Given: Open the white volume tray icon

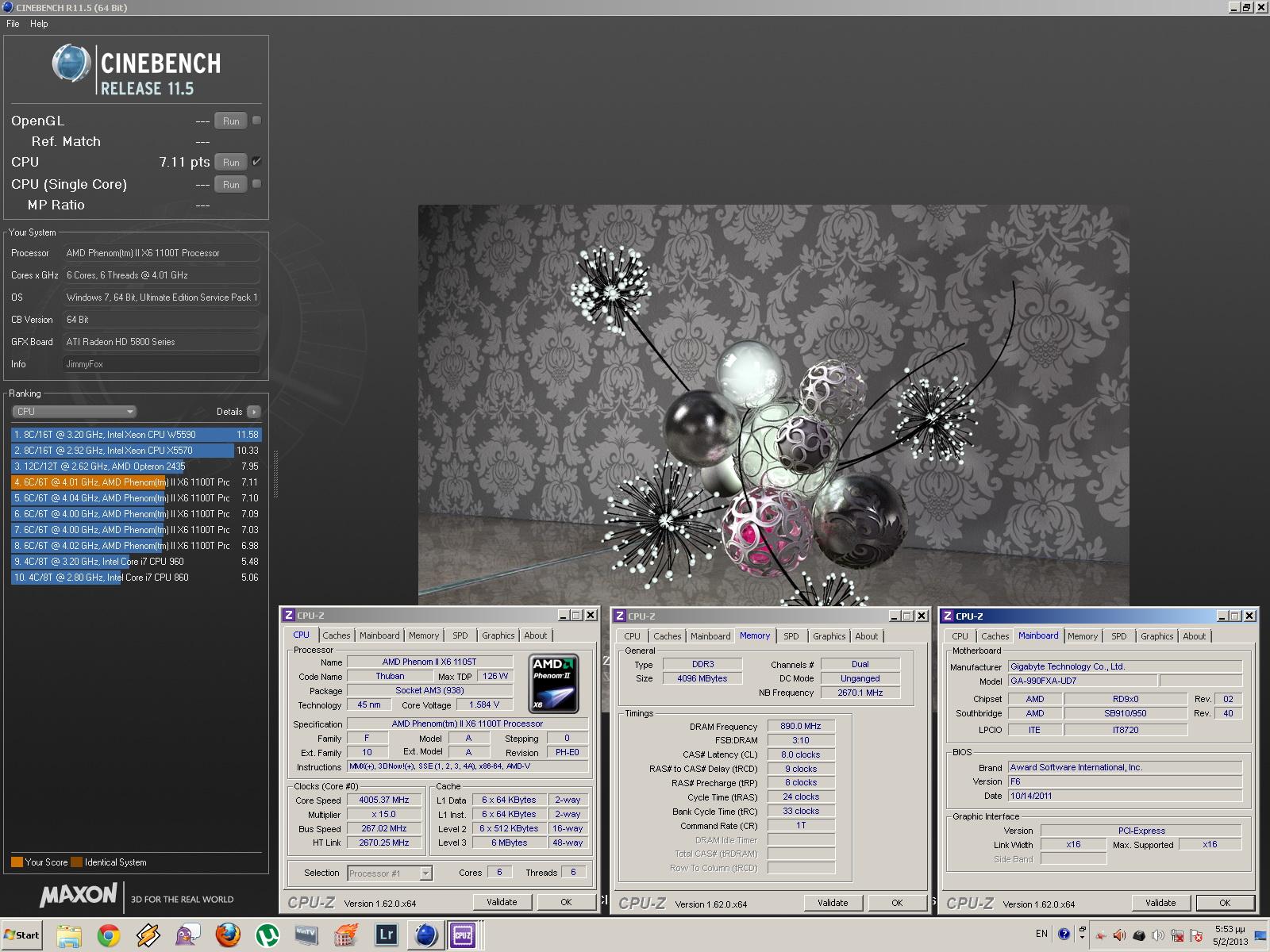Looking at the screenshot, I should pyautogui.click(x=1158, y=935).
